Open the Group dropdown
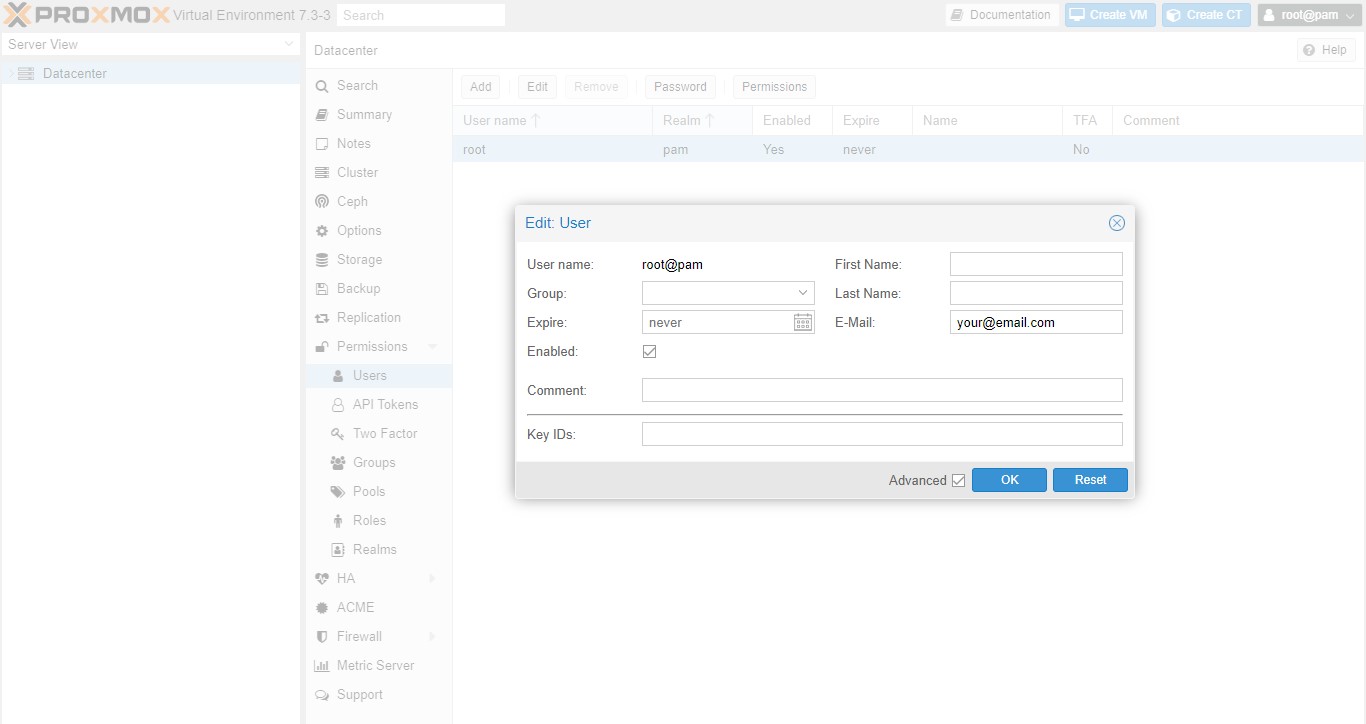 point(802,293)
